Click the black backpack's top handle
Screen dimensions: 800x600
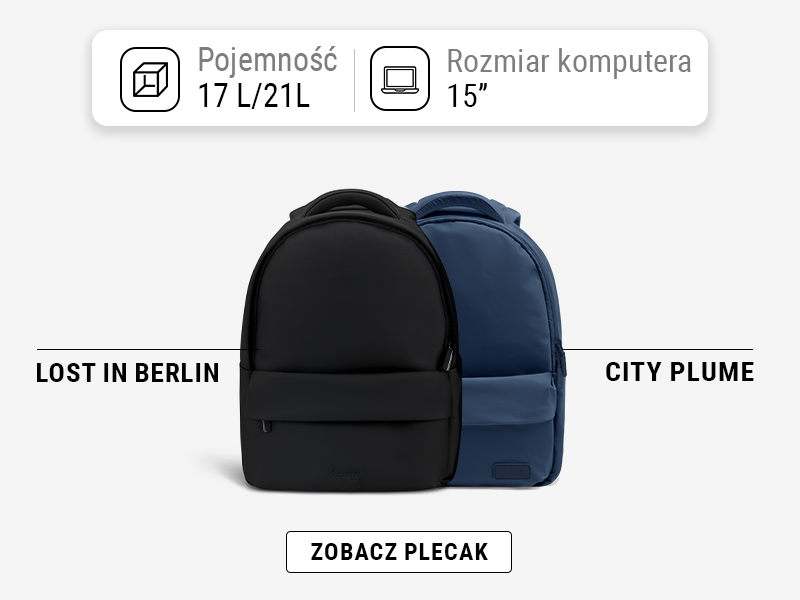click(352, 200)
